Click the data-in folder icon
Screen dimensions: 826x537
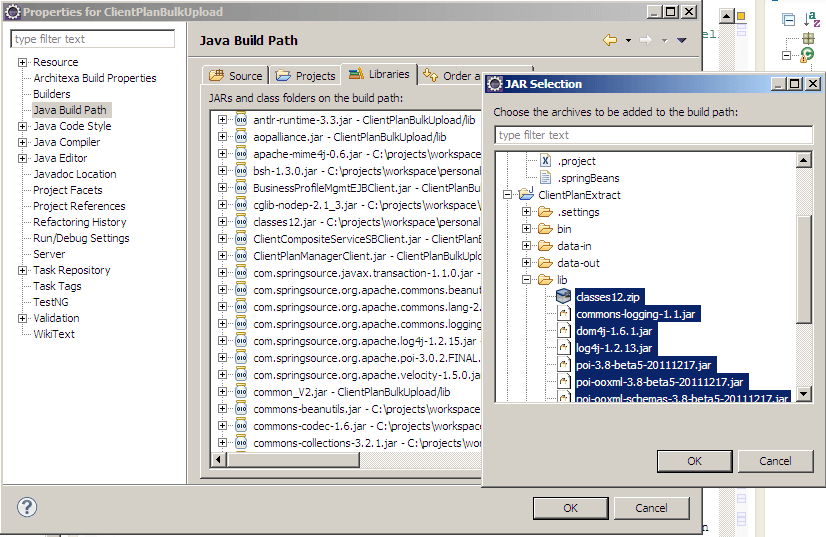click(545, 246)
